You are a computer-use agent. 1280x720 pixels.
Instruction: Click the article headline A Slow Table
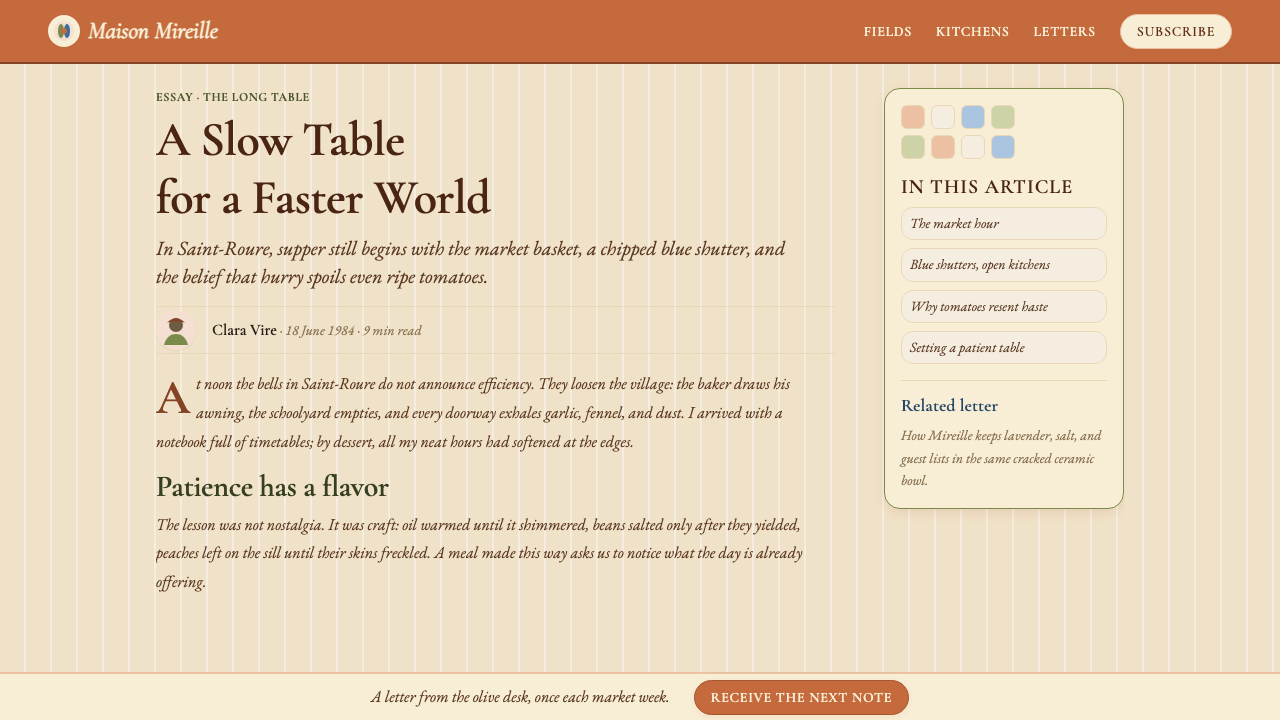click(x=323, y=169)
